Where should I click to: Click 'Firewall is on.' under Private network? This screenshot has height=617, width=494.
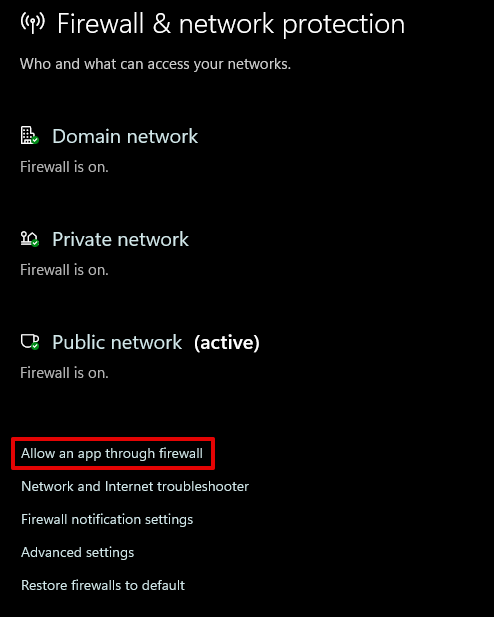tap(64, 270)
